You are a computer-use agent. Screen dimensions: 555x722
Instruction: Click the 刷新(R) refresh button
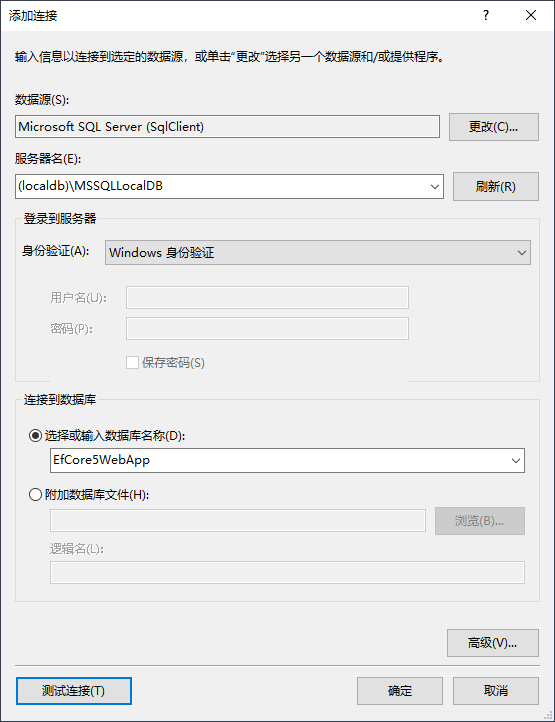click(496, 186)
